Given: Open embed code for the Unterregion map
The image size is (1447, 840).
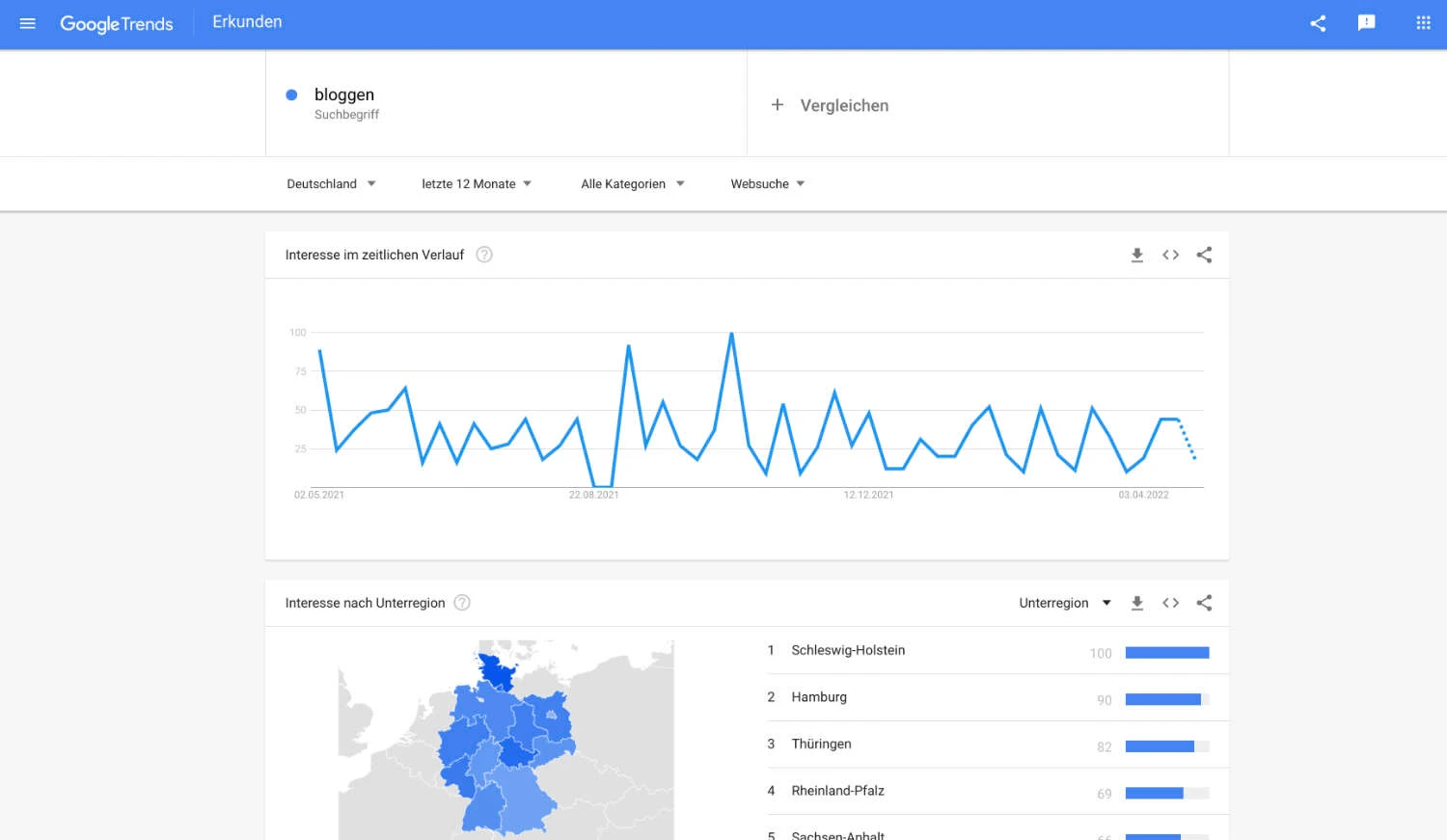Looking at the screenshot, I should (x=1170, y=602).
